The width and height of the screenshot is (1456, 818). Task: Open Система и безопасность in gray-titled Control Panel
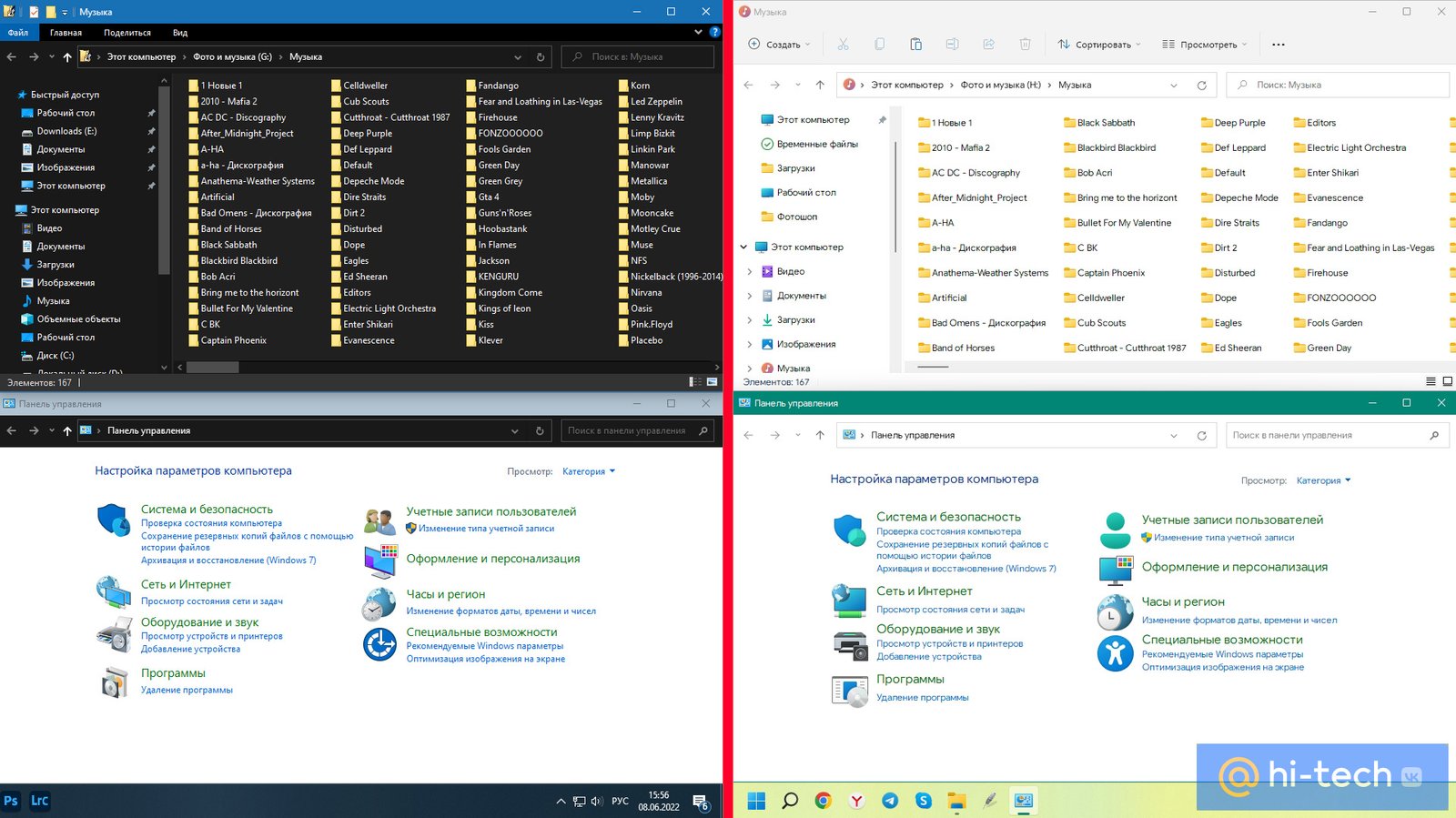(207, 510)
